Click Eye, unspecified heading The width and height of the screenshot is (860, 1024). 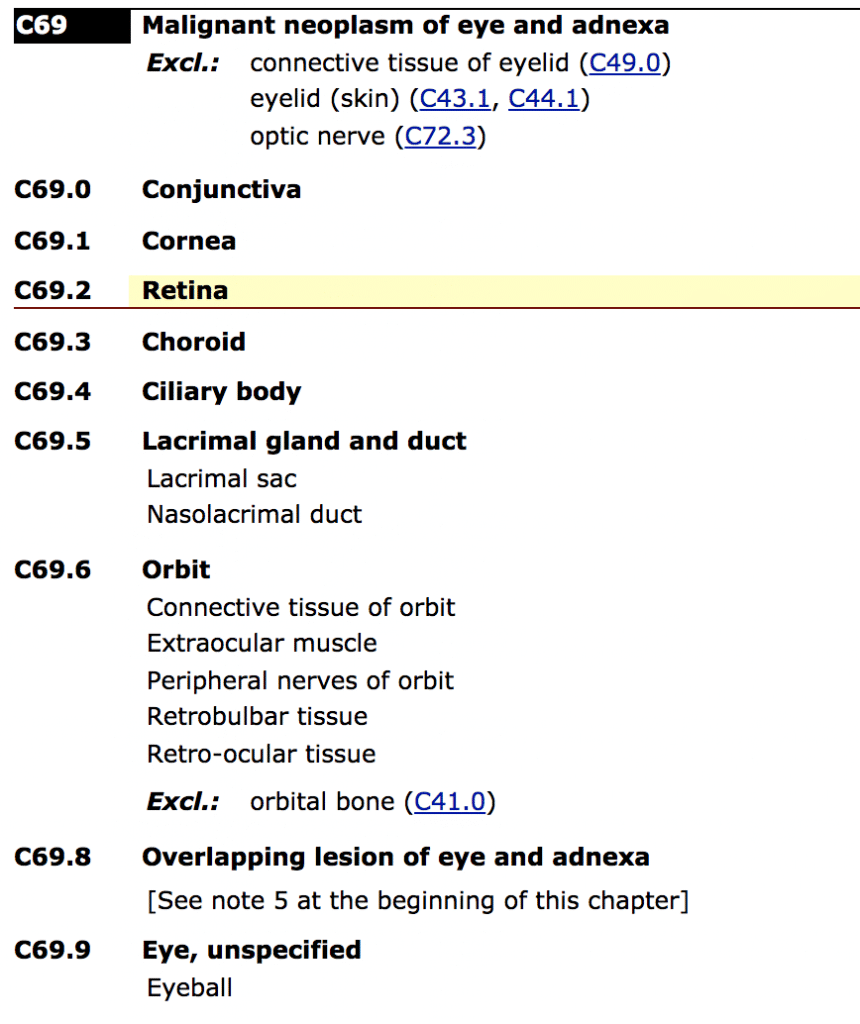[251, 950]
